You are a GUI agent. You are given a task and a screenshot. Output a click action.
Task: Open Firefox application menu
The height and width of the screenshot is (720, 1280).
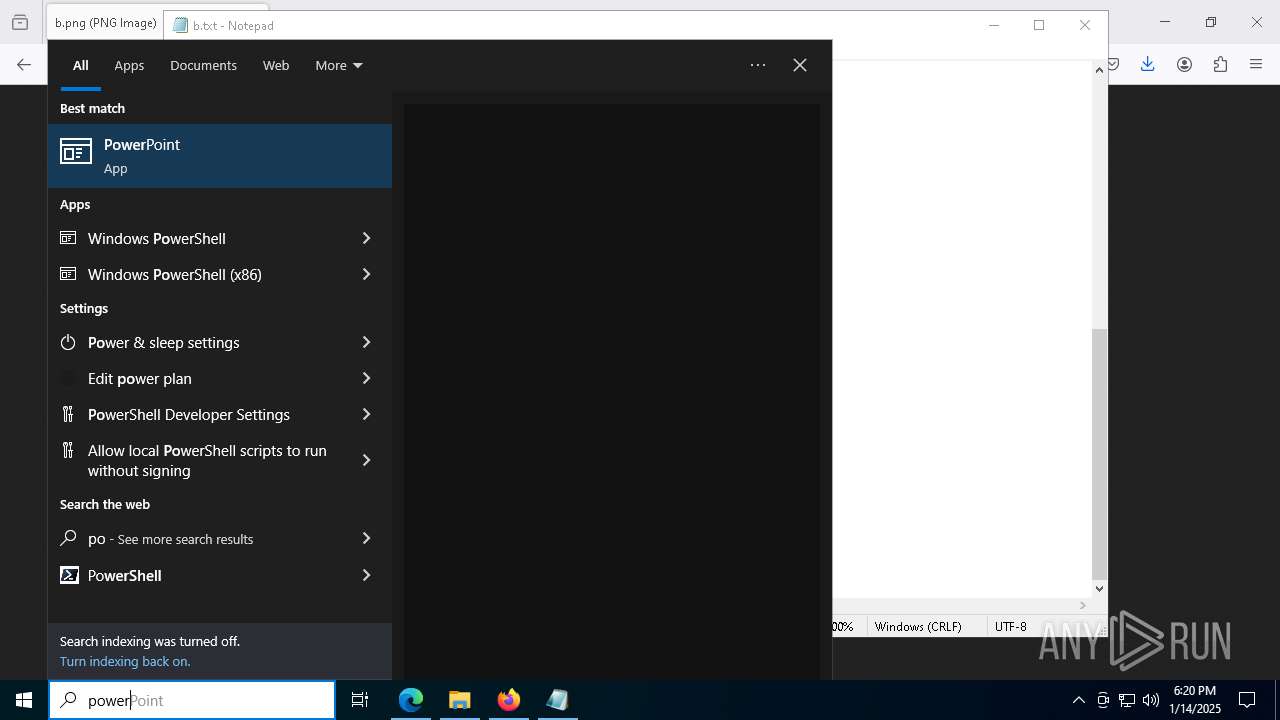1256,64
